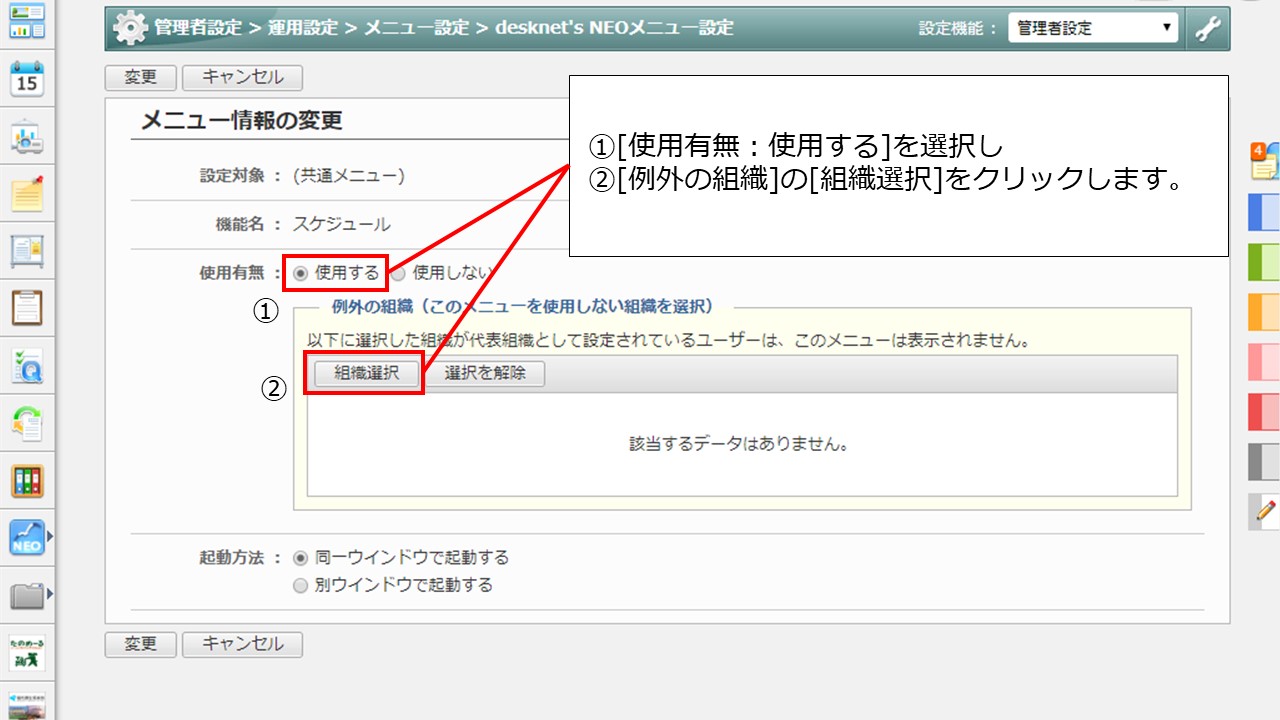Select the 使用する radio button
The height and width of the screenshot is (720, 1280).
point(301,273)
